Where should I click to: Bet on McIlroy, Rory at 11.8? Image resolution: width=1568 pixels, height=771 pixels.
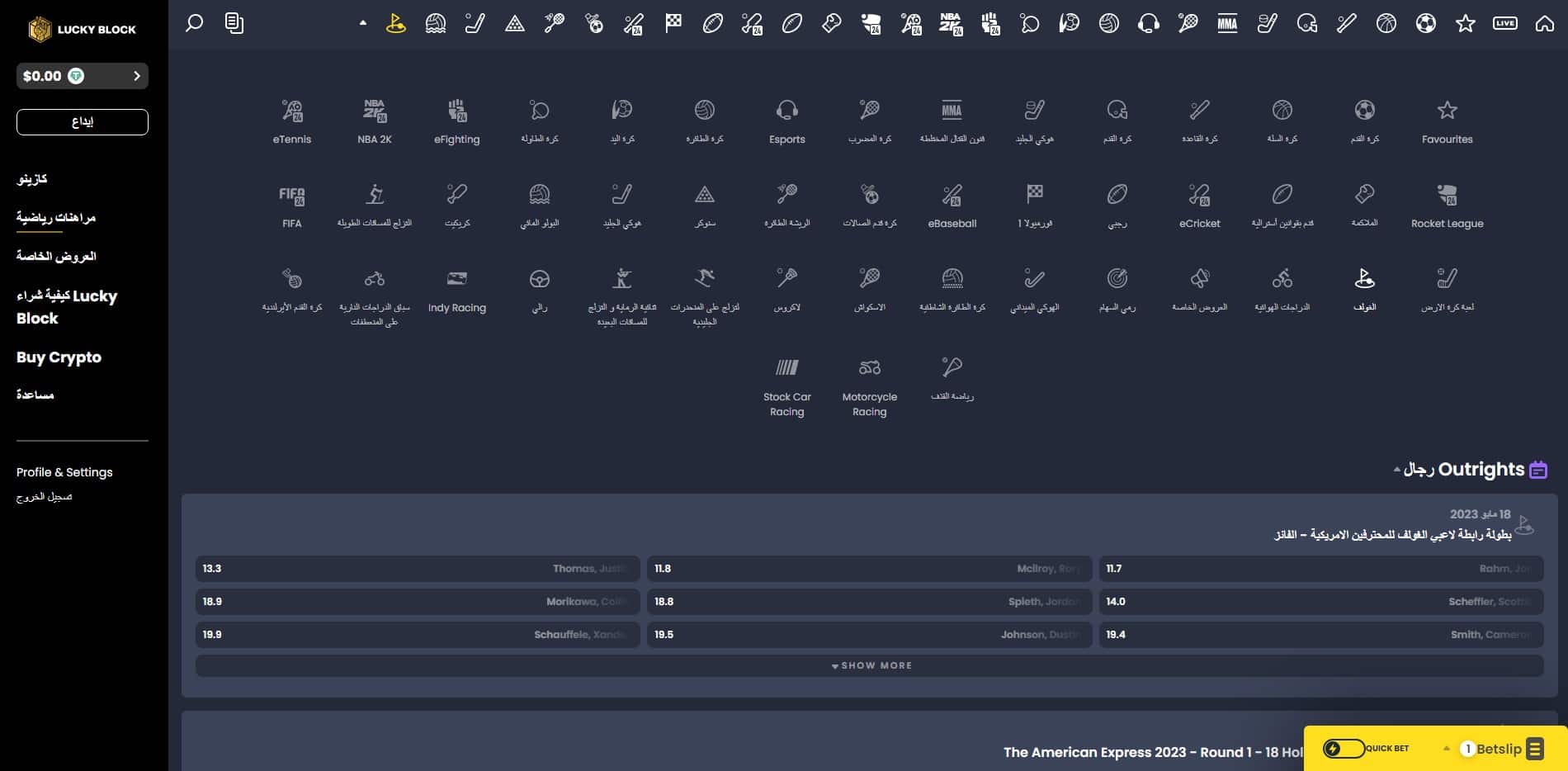(869, 569)
